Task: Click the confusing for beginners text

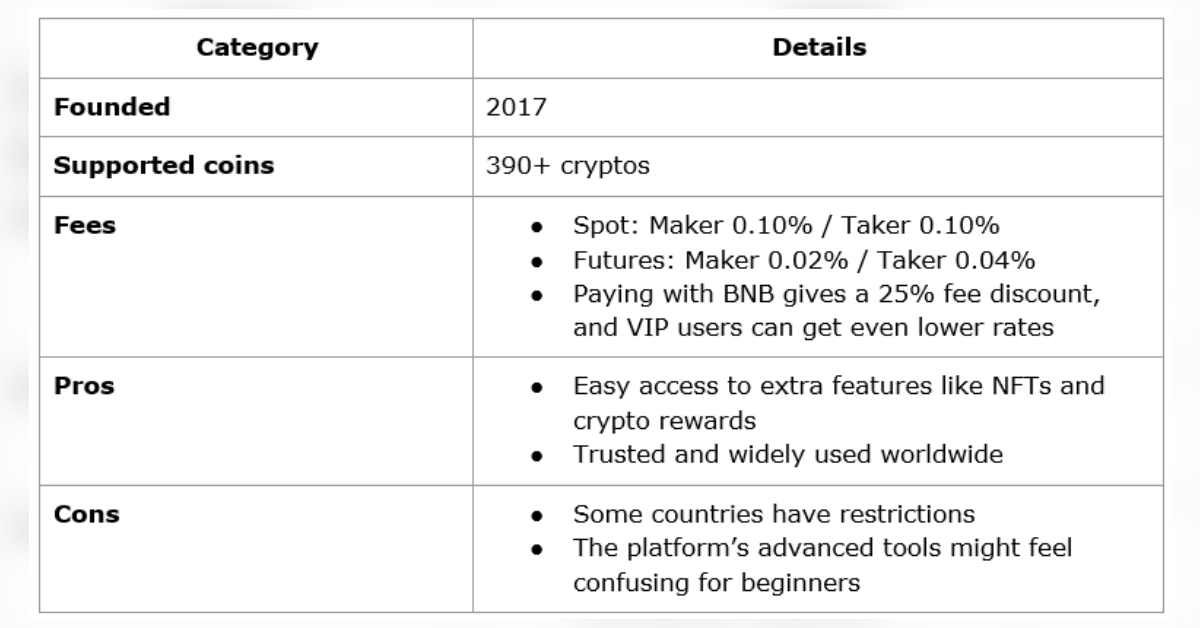Action: pyautogui.click(x=716, y=583)
